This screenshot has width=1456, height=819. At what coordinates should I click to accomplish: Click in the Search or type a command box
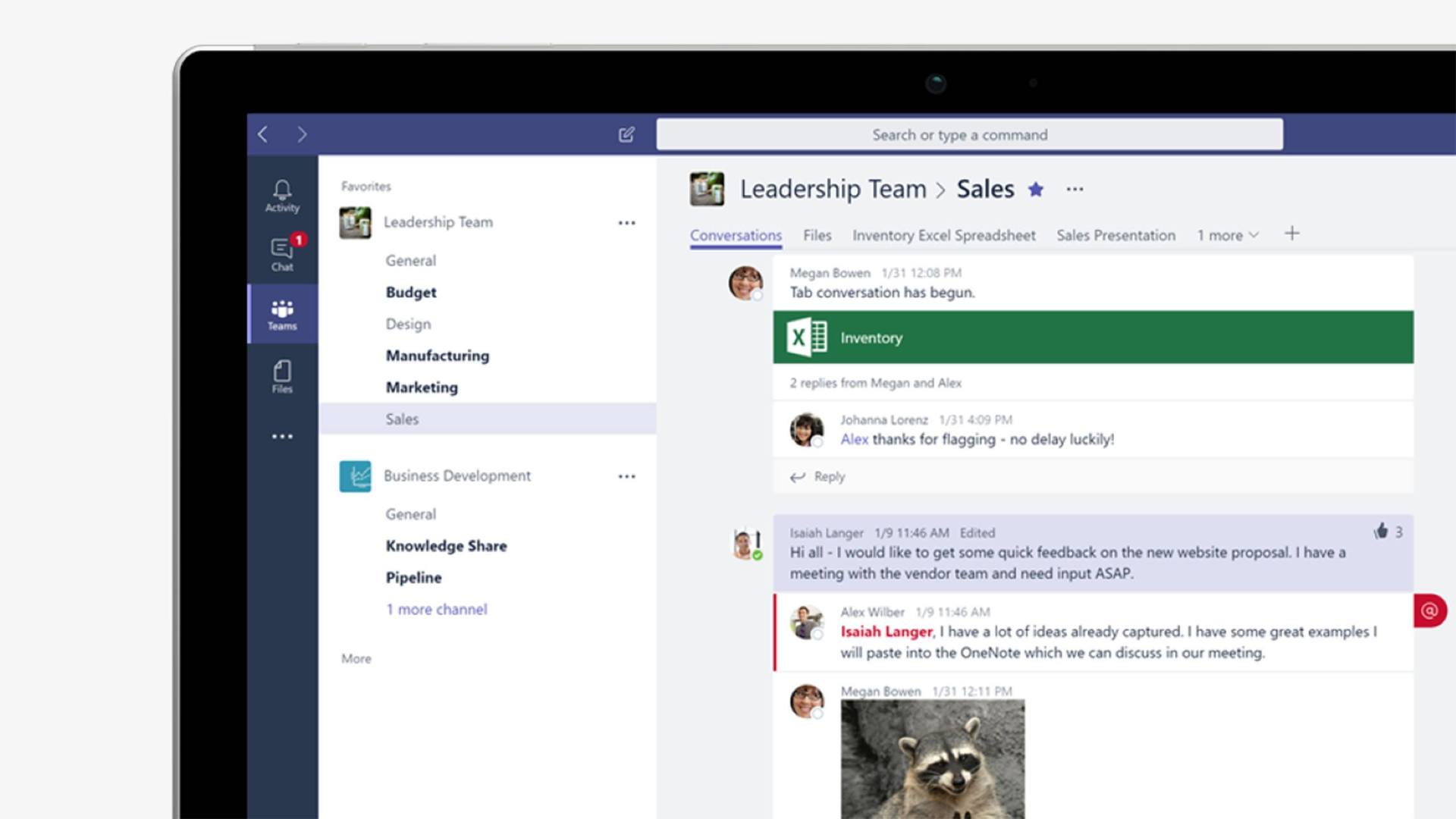click(x=970, y=135)
